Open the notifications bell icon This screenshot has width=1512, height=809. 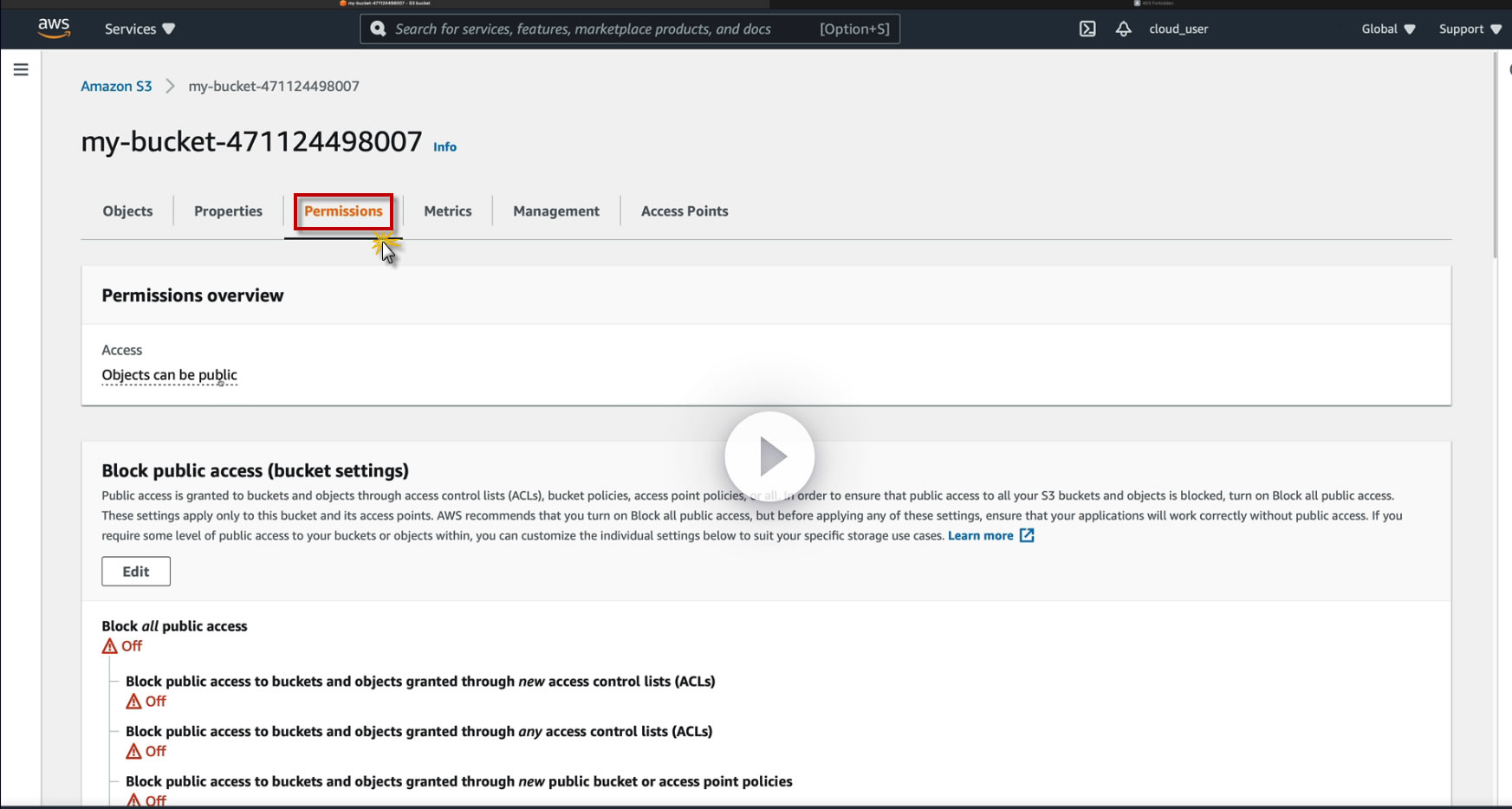tap(1123, 29)
